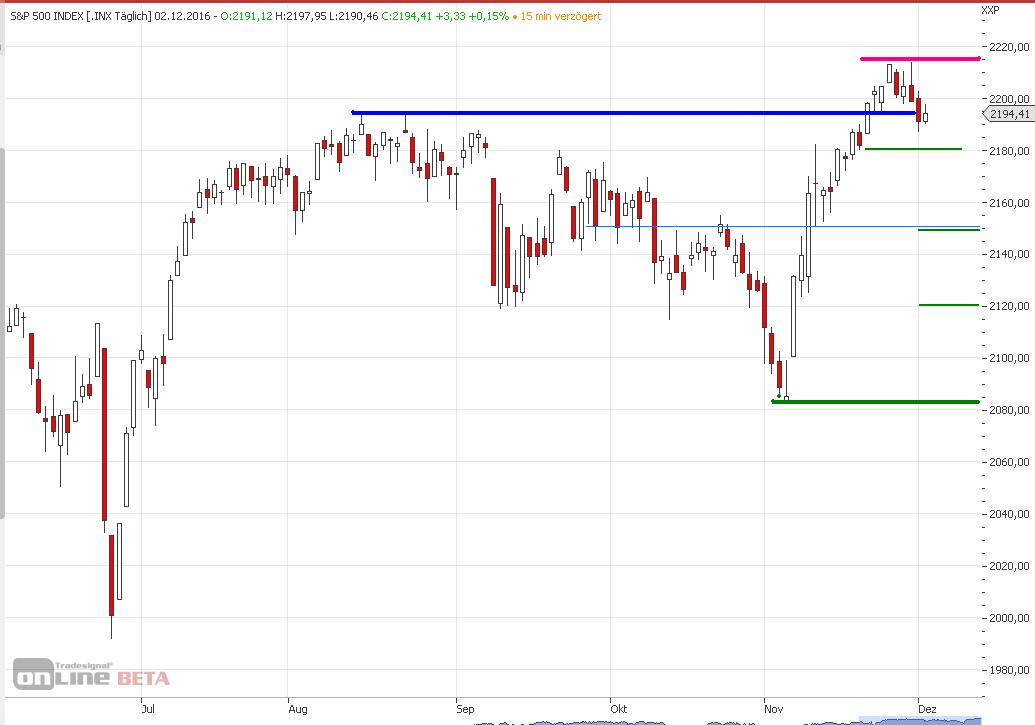The height and width of the screenshot is (725, 1035).
Task: Select the pink horizontal line near 2215
Action: [x=920, y=59]
